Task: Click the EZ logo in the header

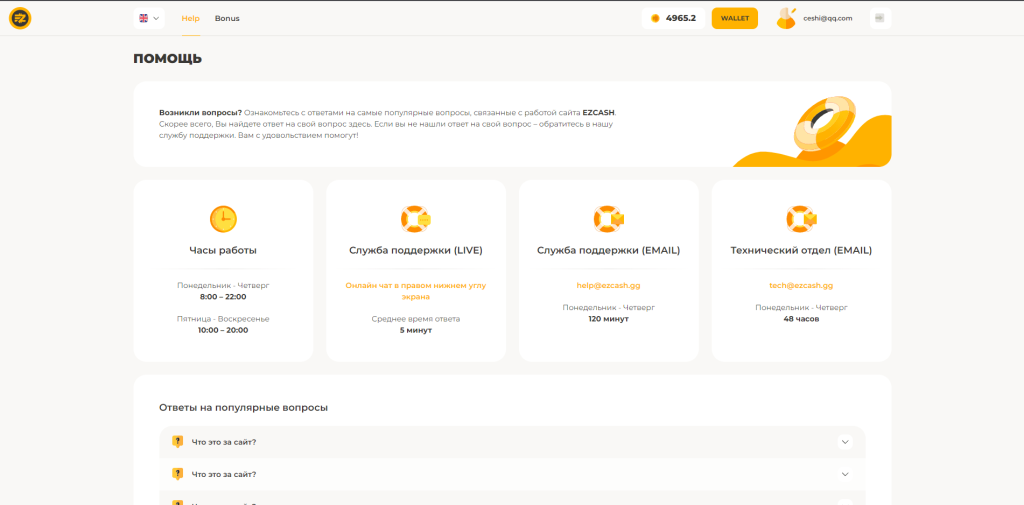Action: [x=20, y=18]
